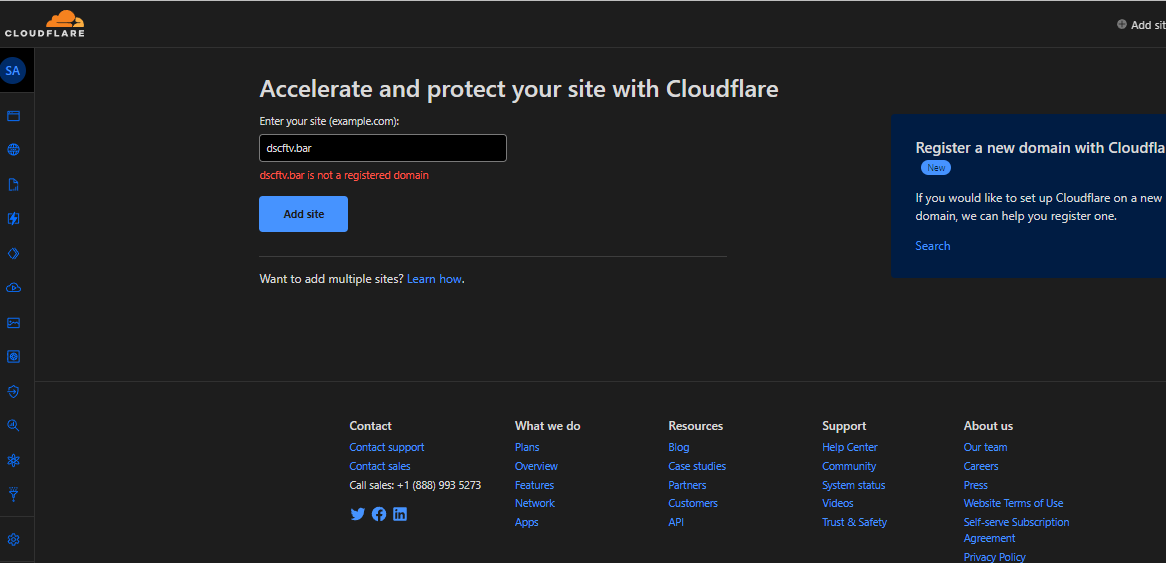Click the New badge in the register card
This screenshot has height=563, width=1166.
936,168
